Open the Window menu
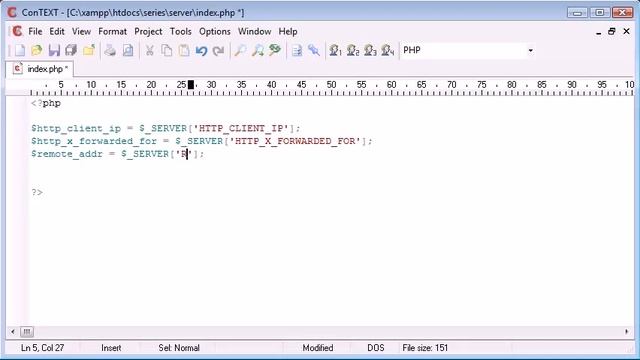 tap(254, 31)
